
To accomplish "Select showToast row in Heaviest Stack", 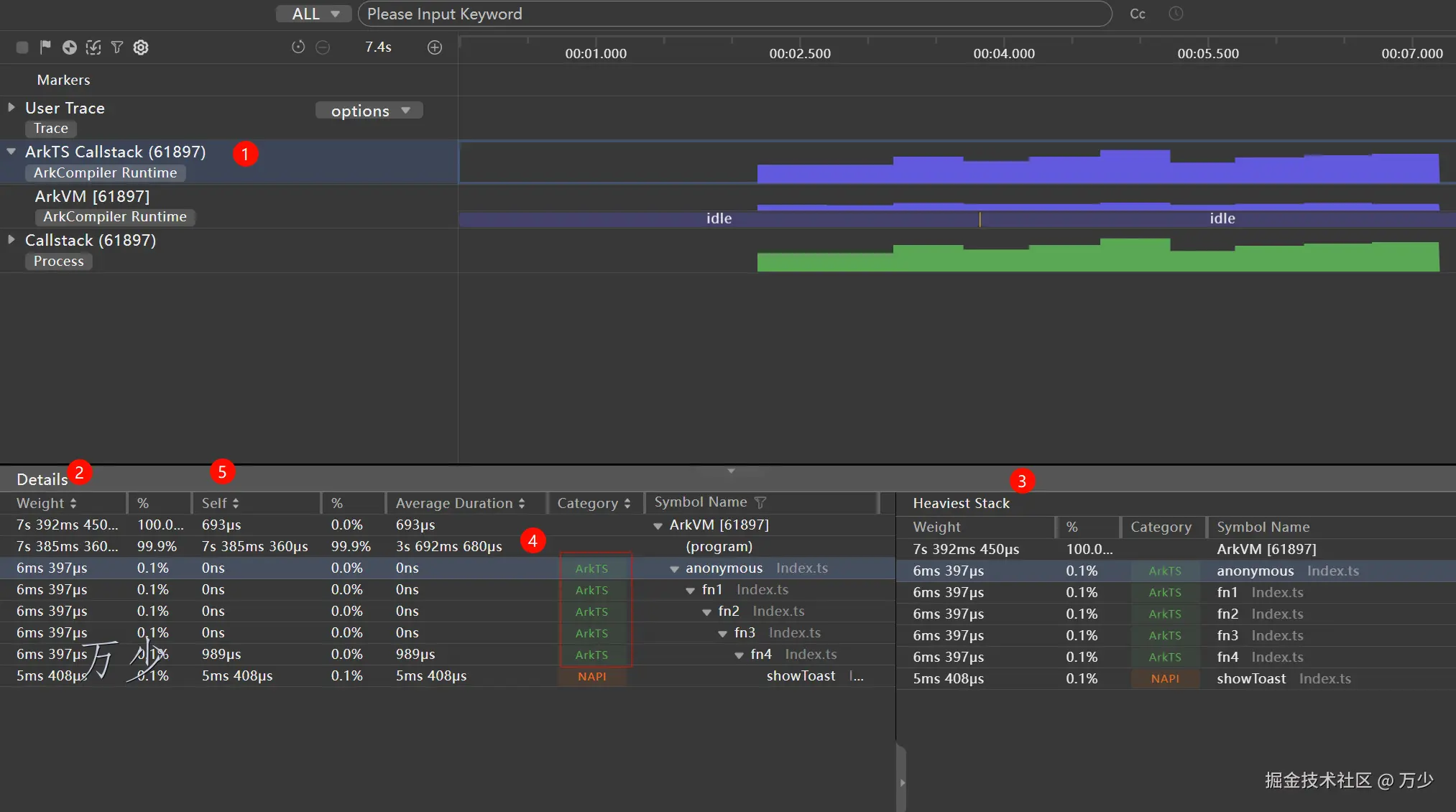I will (1250, 678).
